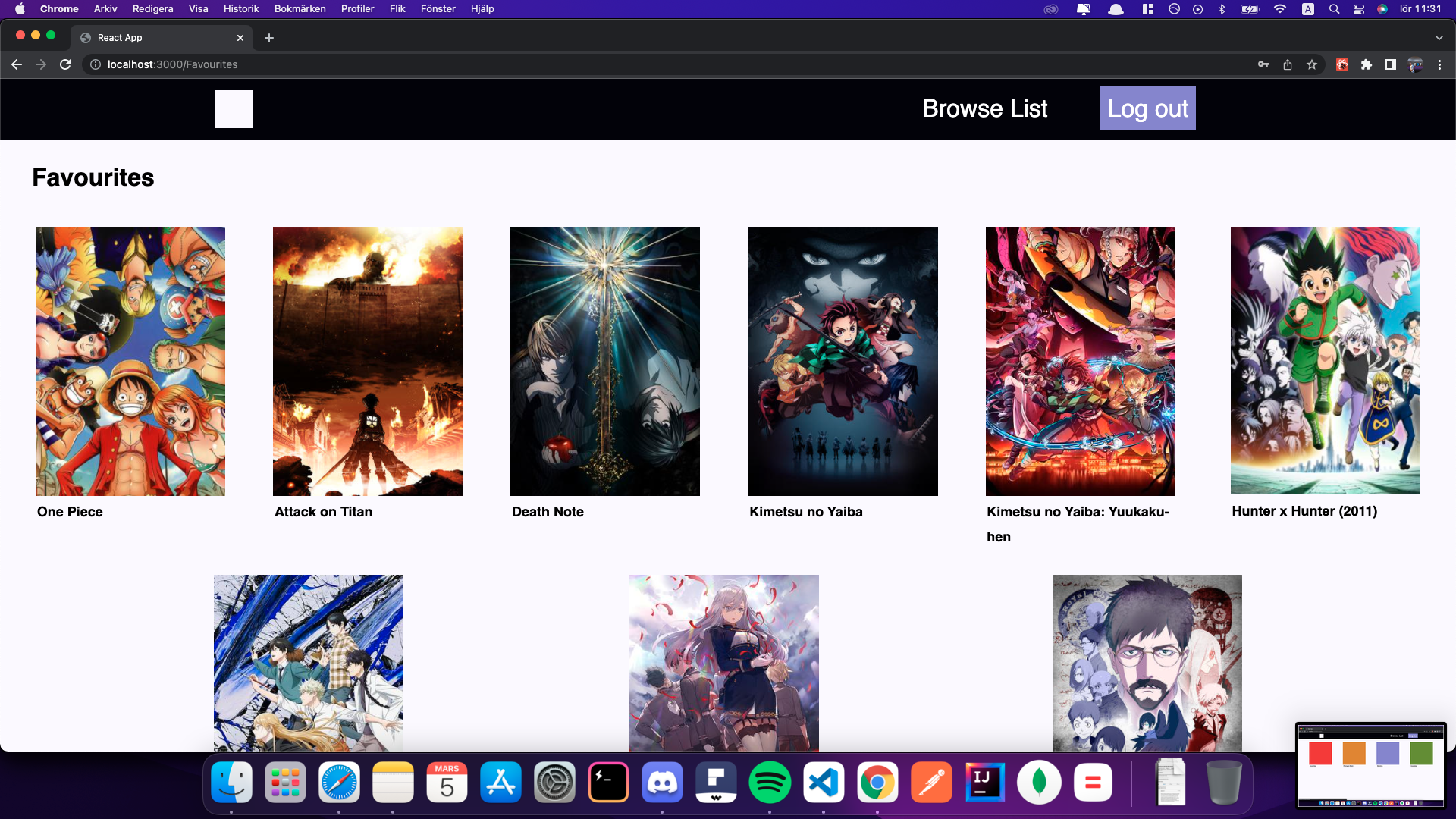Launch the Terminal app in Dock
Screen dimensions: 1456x819
608,783
